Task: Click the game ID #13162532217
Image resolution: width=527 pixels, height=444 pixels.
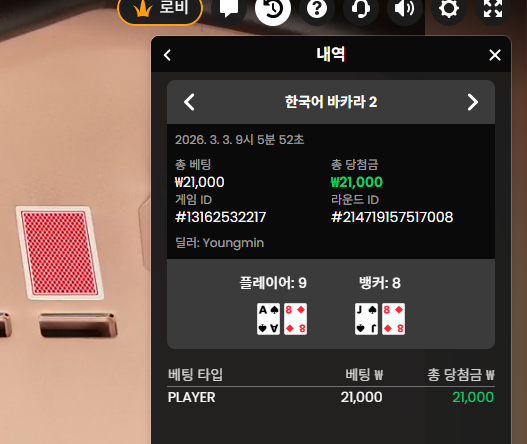Action: (220, 217)
